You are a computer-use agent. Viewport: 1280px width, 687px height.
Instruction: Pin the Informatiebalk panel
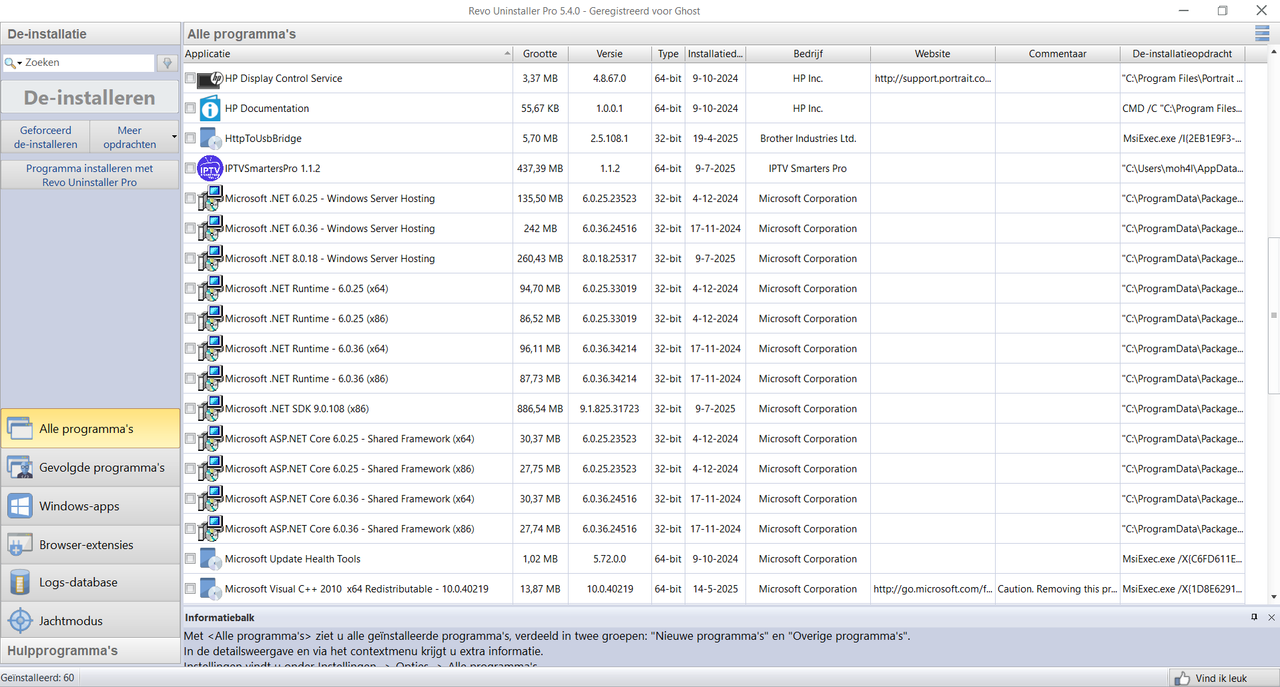(1254, 618)
